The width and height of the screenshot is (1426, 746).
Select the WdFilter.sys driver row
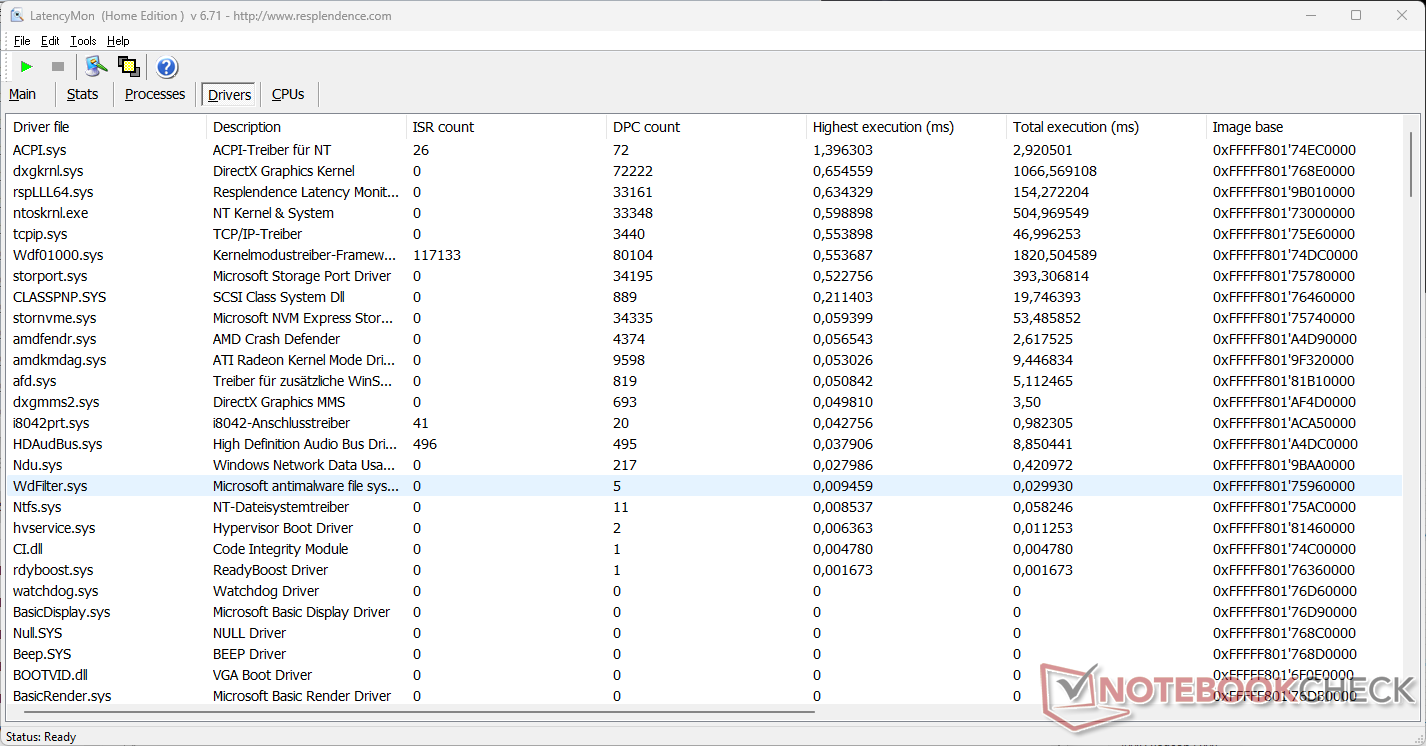tap(50, 486)
